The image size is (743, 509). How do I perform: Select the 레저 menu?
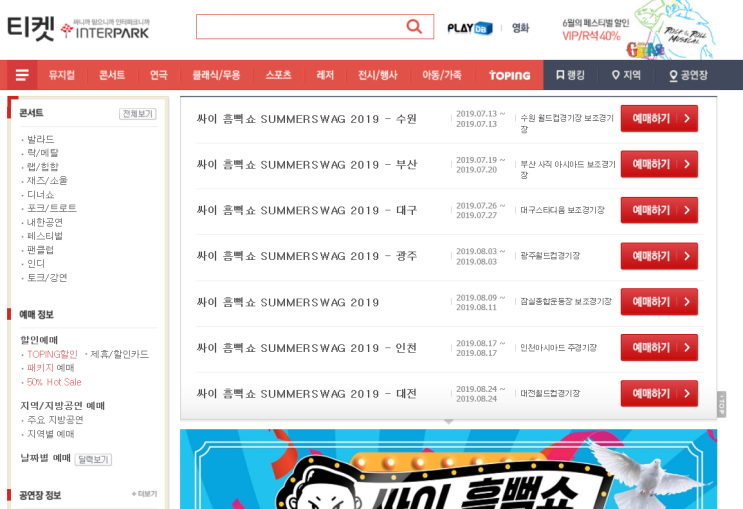coord(325,75)
